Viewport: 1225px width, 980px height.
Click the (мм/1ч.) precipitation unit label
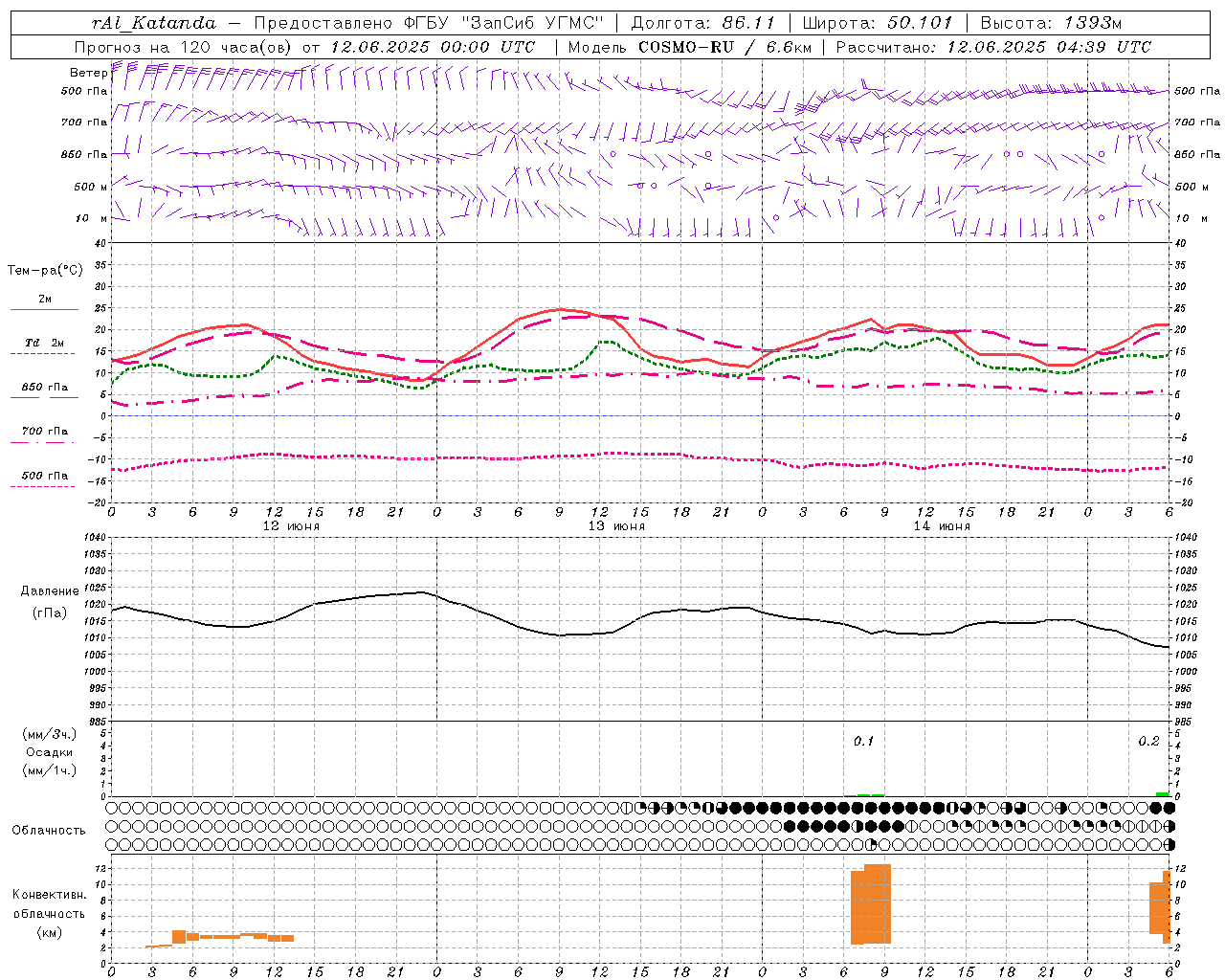50,770
